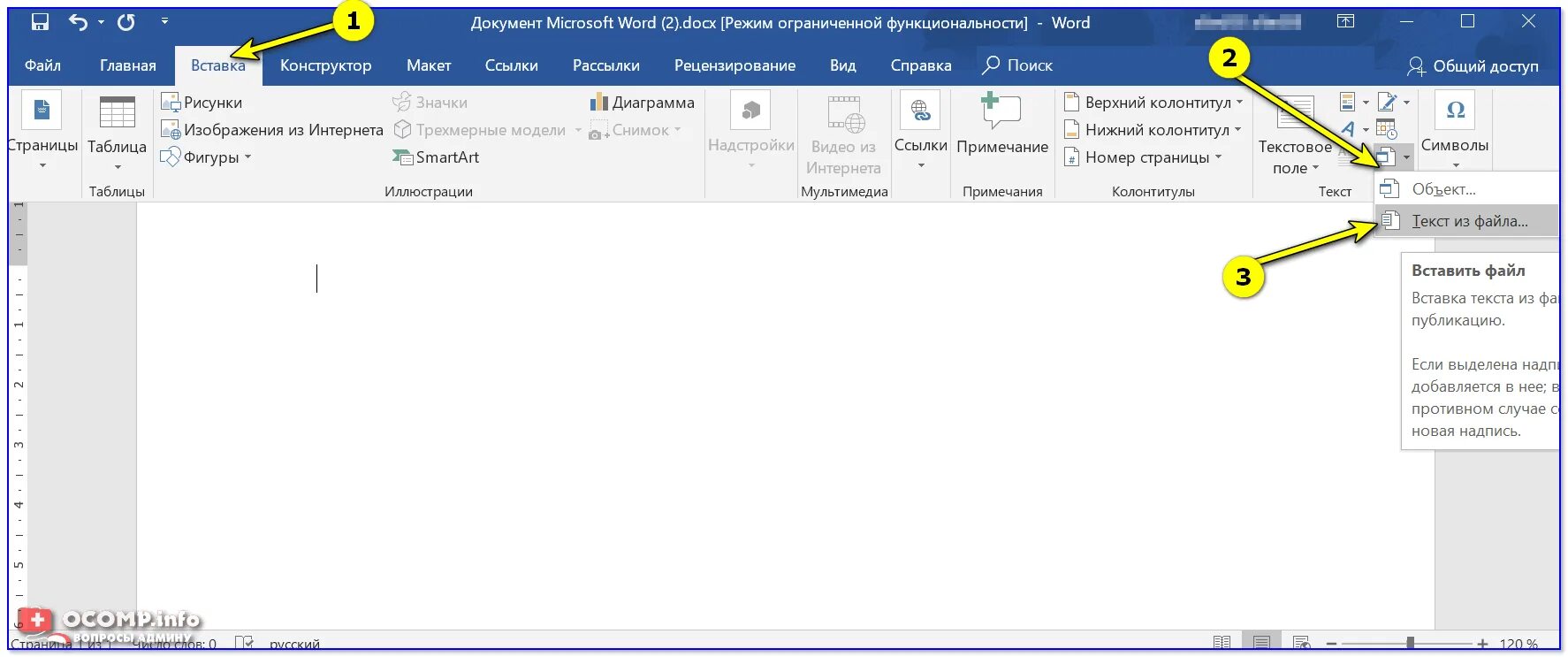Open the Справка tab
The image size is (1568, 657).
[x=920, y=65]
